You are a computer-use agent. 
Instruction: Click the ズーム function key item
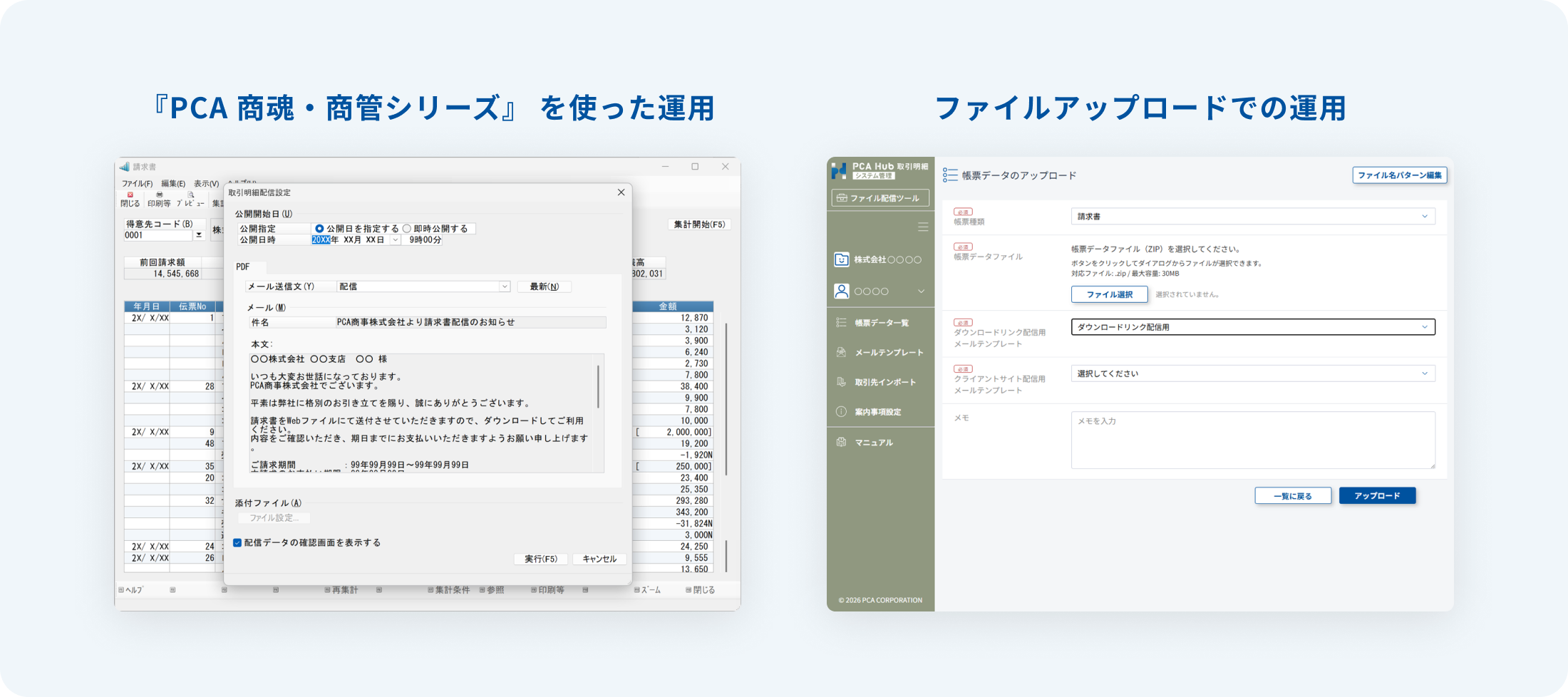pos(648,590)
